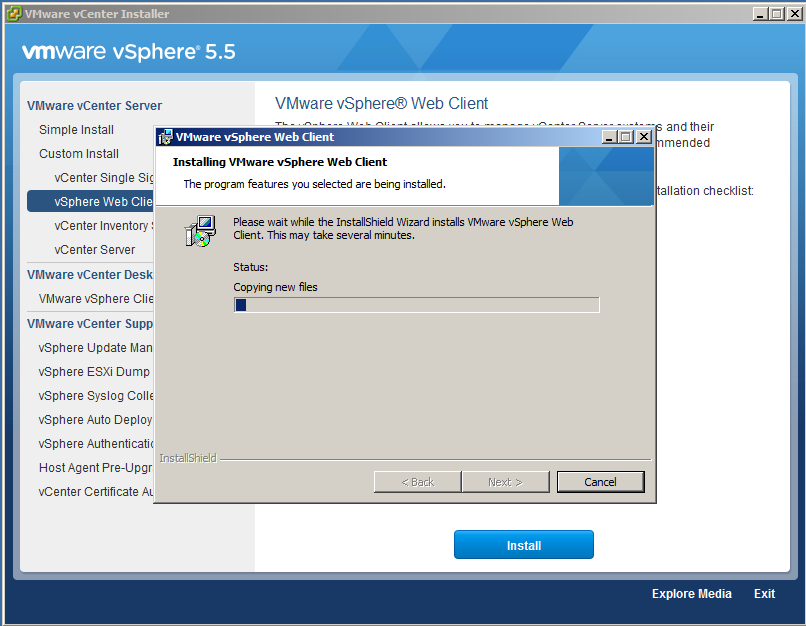Close the vSphere Web Client dialog
The width and height of the screenshot is (806, 626).
coord(643,137)
